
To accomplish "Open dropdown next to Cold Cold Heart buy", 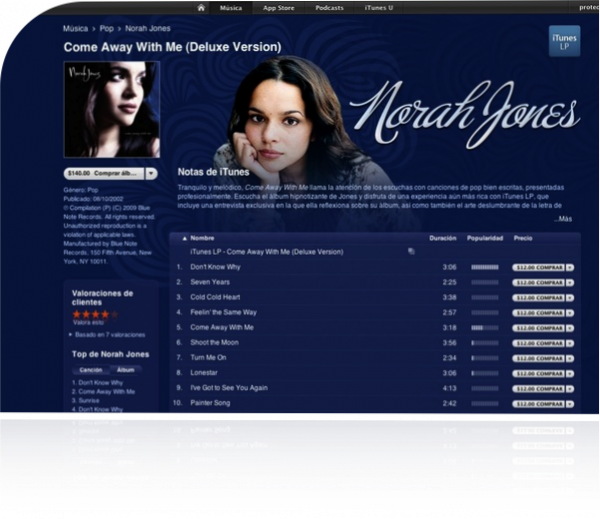I will pyautogui.click(x=570, y=298).
